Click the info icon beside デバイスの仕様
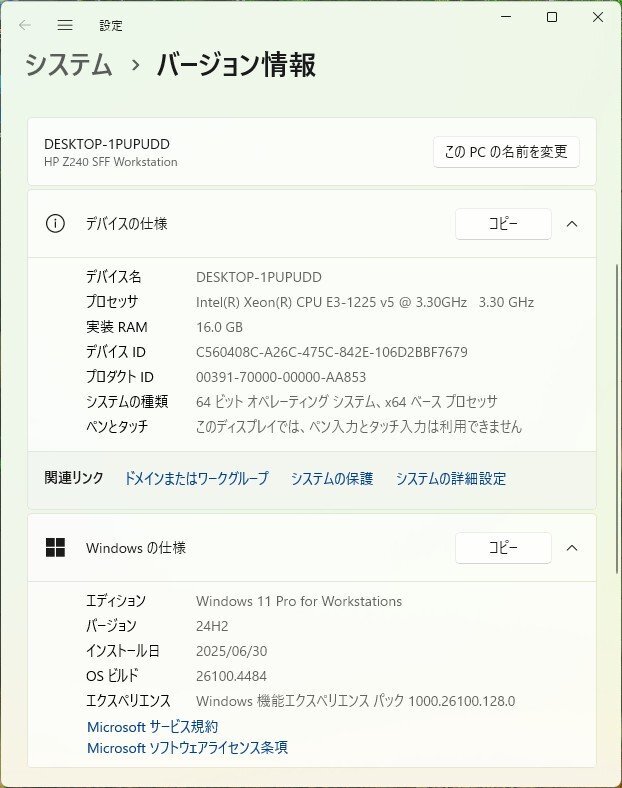The height and width of the screenshot is (788, 622). coord(55,223)
